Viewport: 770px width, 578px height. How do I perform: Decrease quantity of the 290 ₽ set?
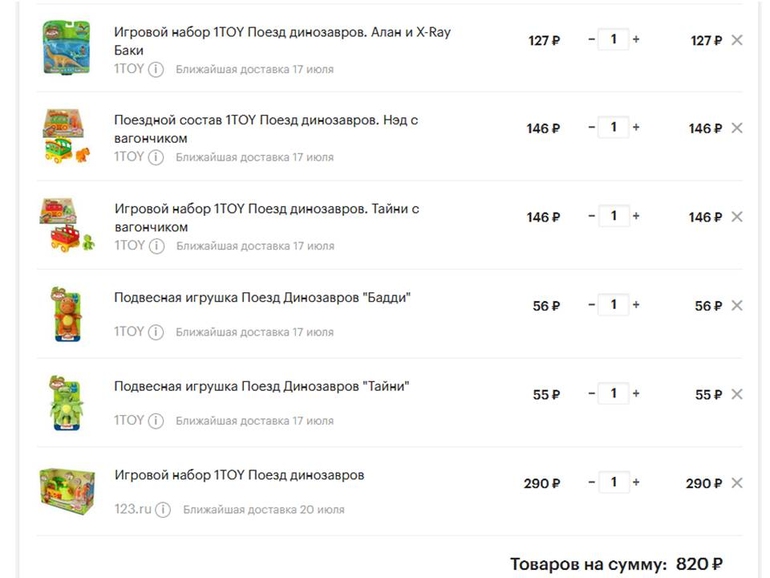591,483
